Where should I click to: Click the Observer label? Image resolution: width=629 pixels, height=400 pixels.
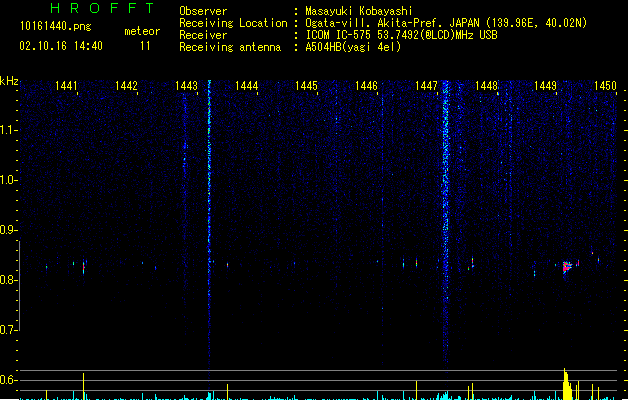(203, 11)
